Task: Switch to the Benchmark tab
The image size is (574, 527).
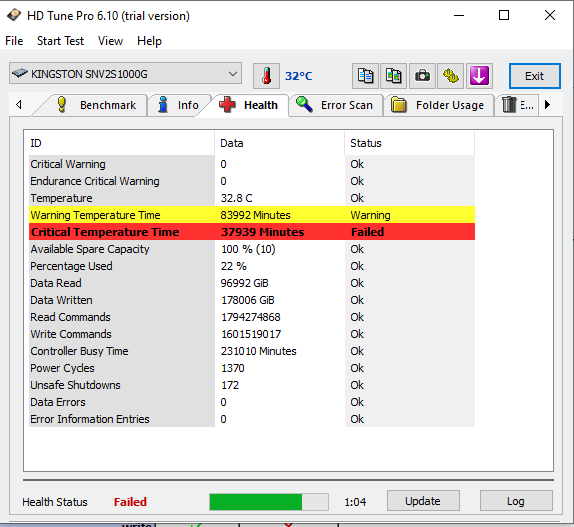Action: click(92, 105)
